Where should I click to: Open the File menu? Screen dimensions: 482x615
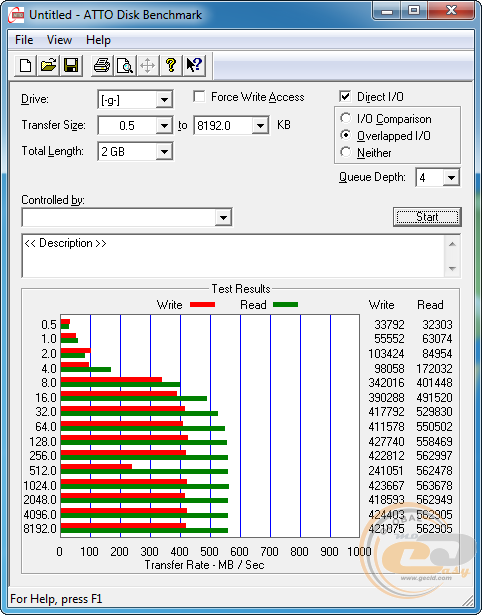point(24,40)
